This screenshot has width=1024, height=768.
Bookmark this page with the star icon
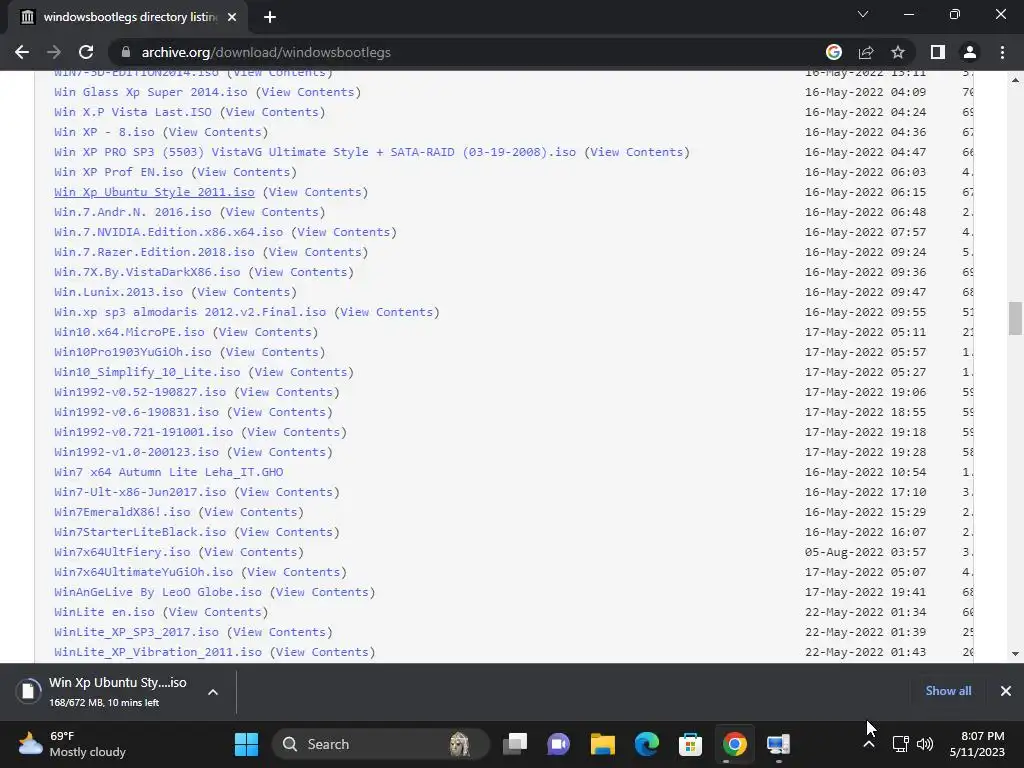(x=898, y=52)
